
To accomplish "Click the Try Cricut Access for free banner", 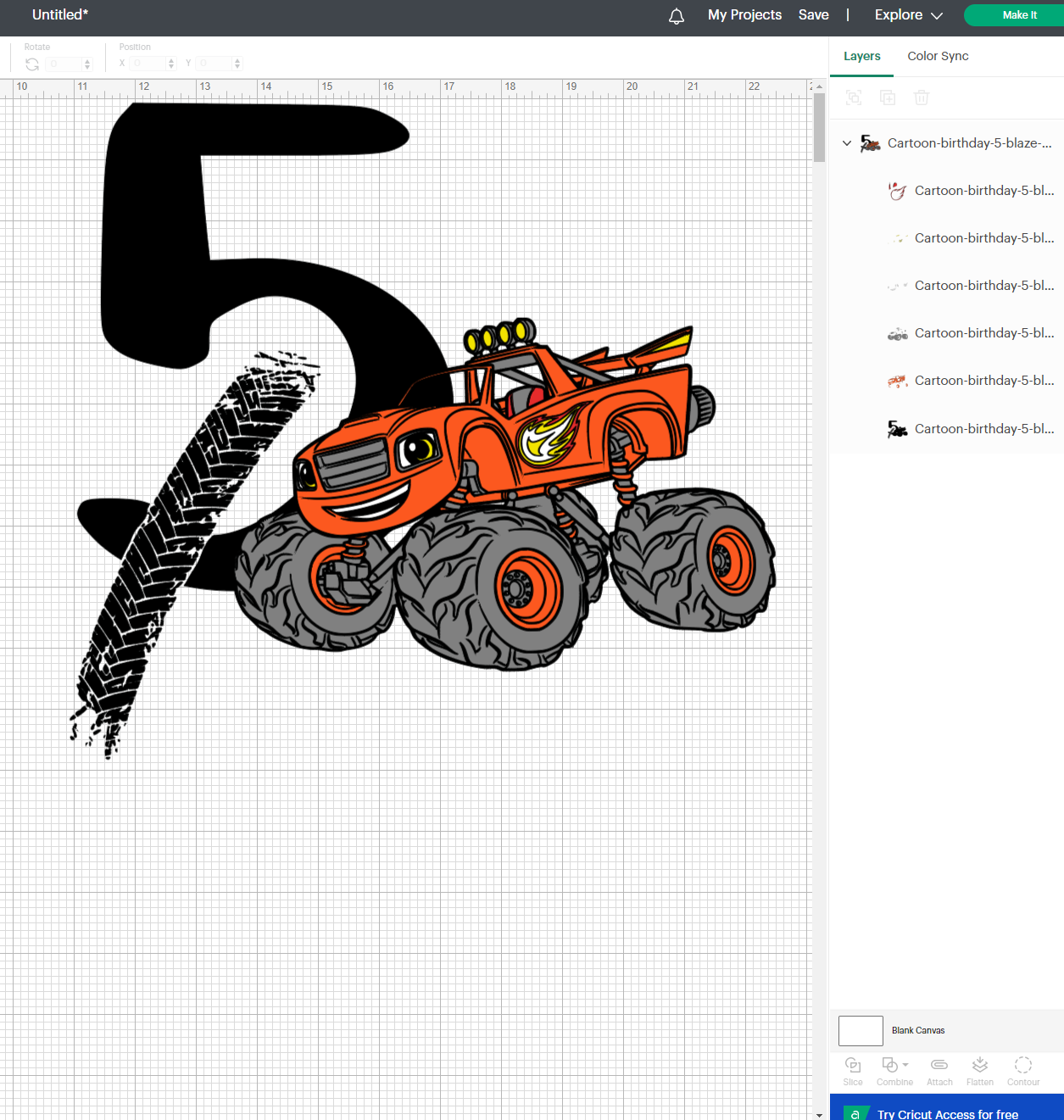I will tap(947, 1112).
